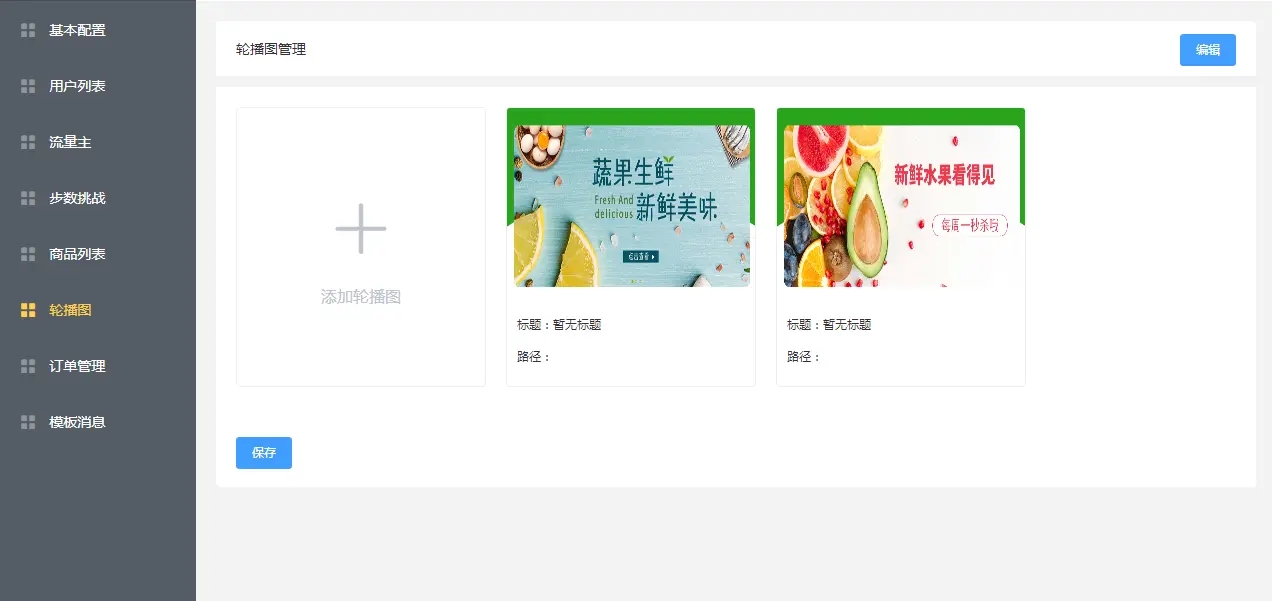Click the grid icon beside 流量主
This screenshot has width=1272, height=601.
click(28, 142)
